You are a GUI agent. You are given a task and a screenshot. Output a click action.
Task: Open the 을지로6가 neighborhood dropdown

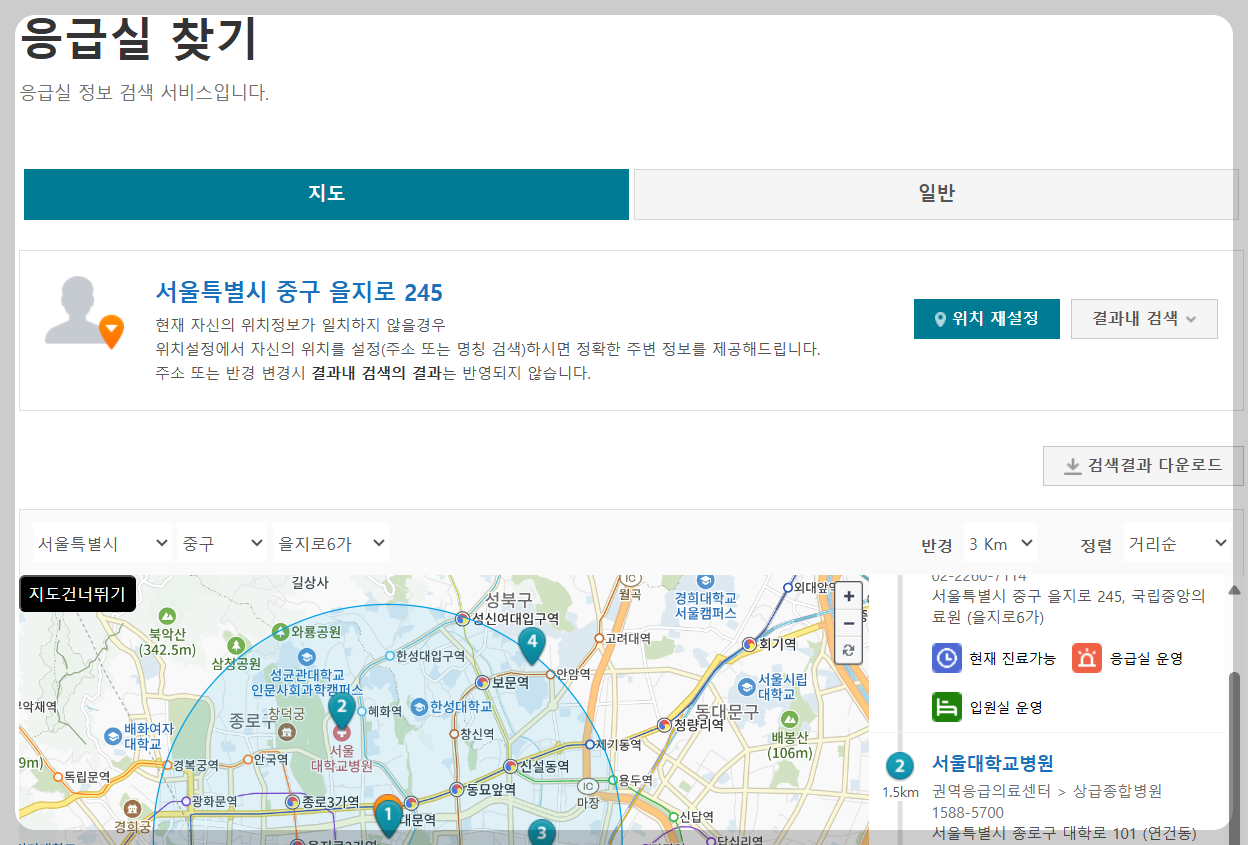(331, 543)
